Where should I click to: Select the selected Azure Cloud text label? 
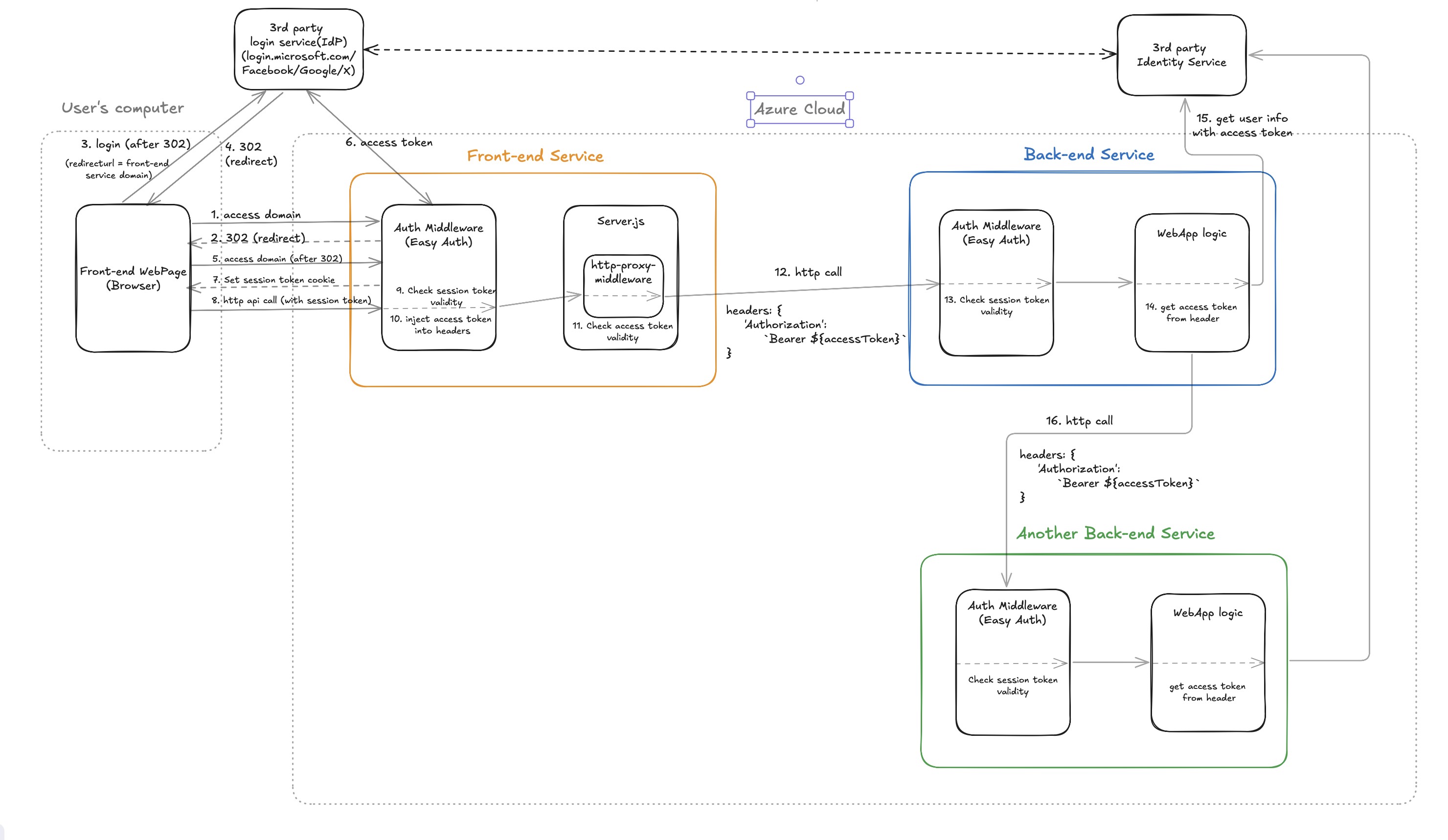click(x=800, y=109)
